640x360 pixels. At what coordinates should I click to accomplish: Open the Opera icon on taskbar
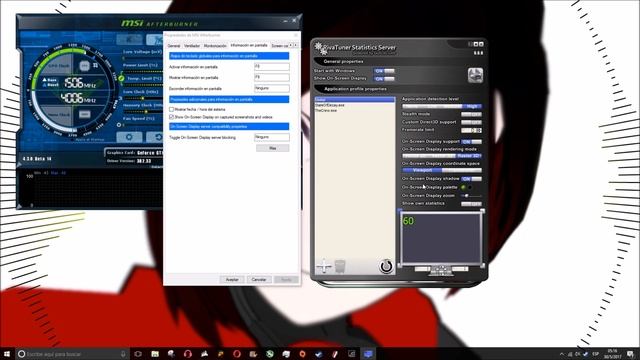237,354
